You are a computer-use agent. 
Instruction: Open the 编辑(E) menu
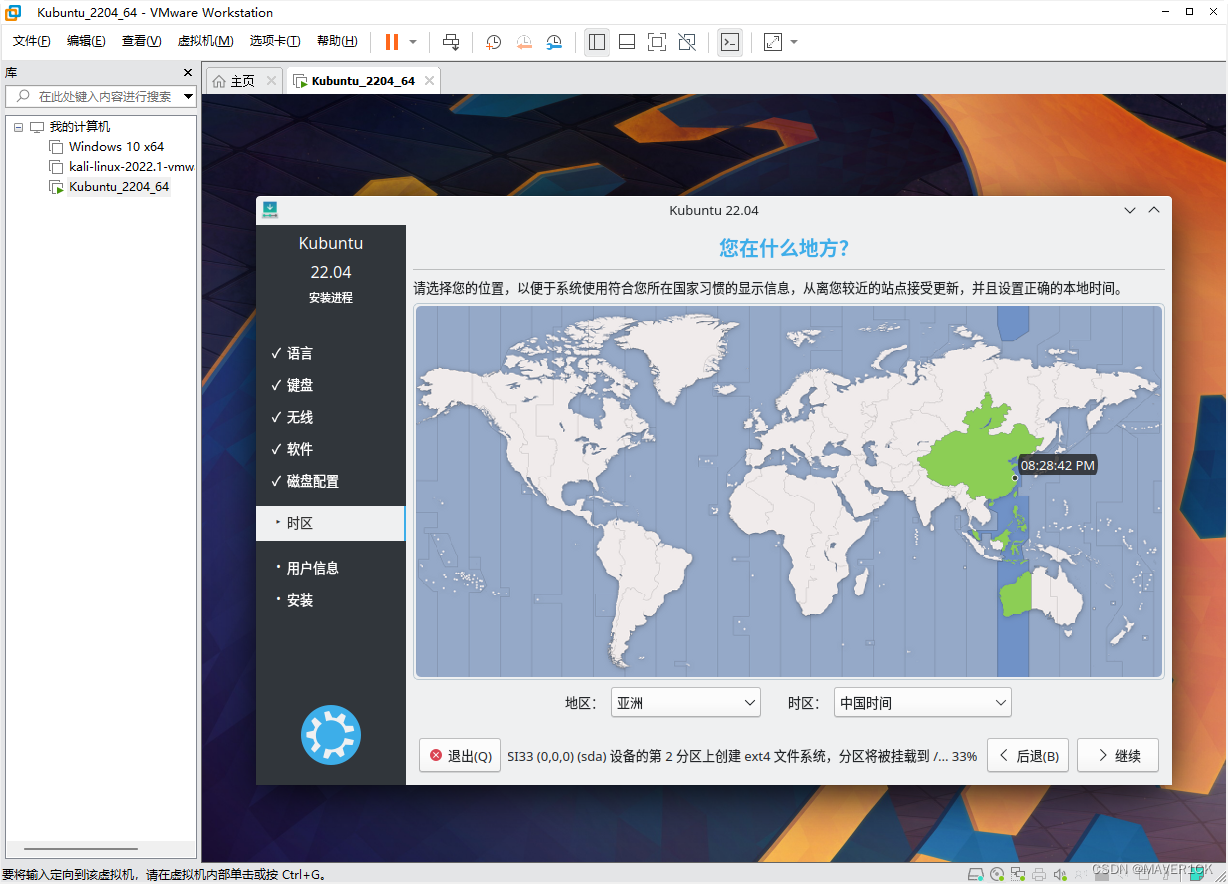(86, 42)
